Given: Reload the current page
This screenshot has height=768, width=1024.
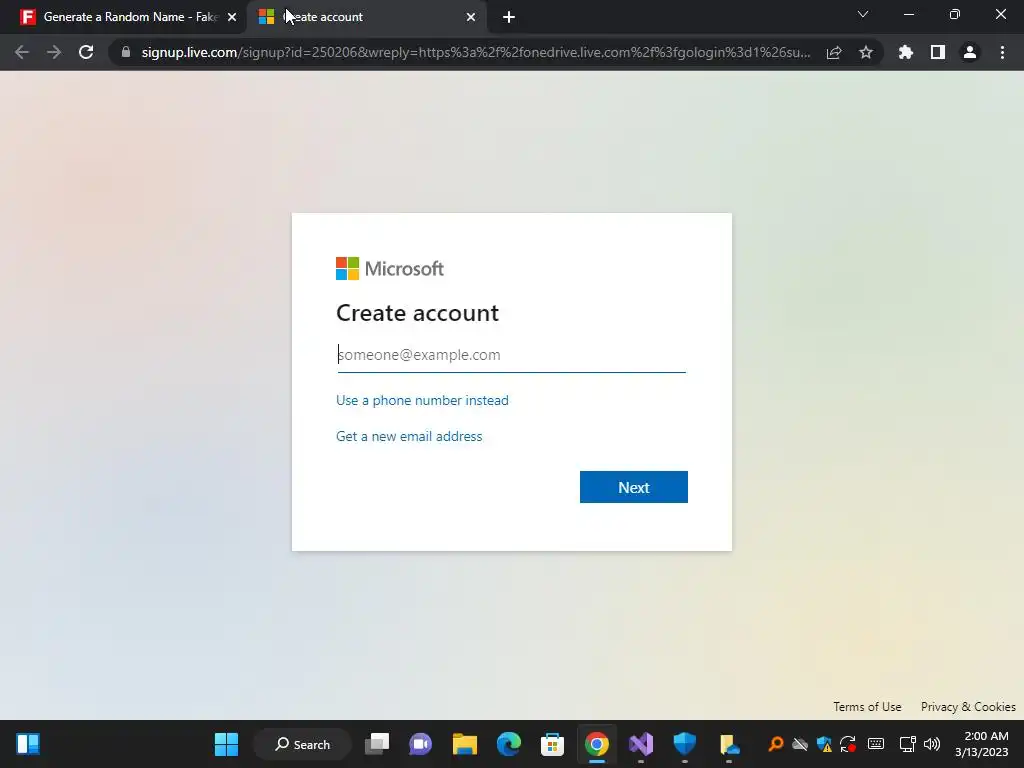Looking at the screenshot, I should click(86, 52).
